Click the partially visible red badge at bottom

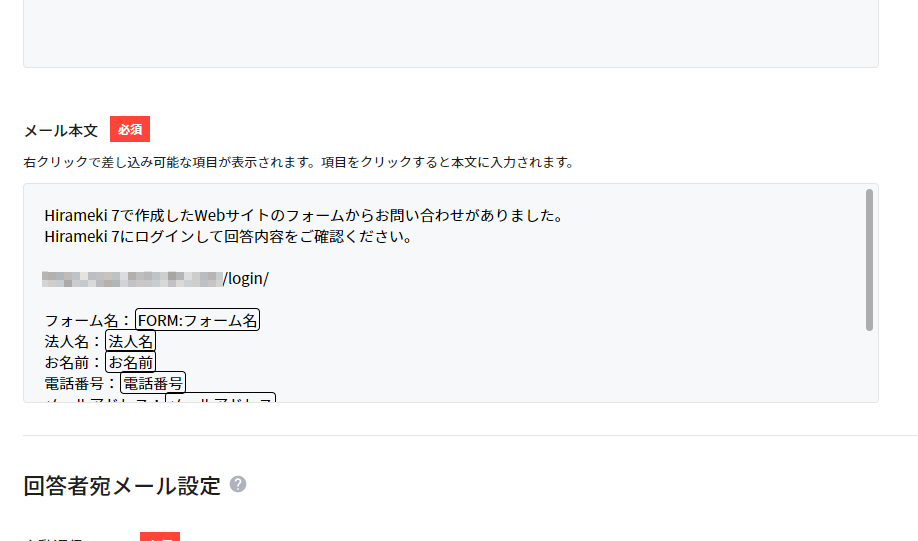[160, 537]
